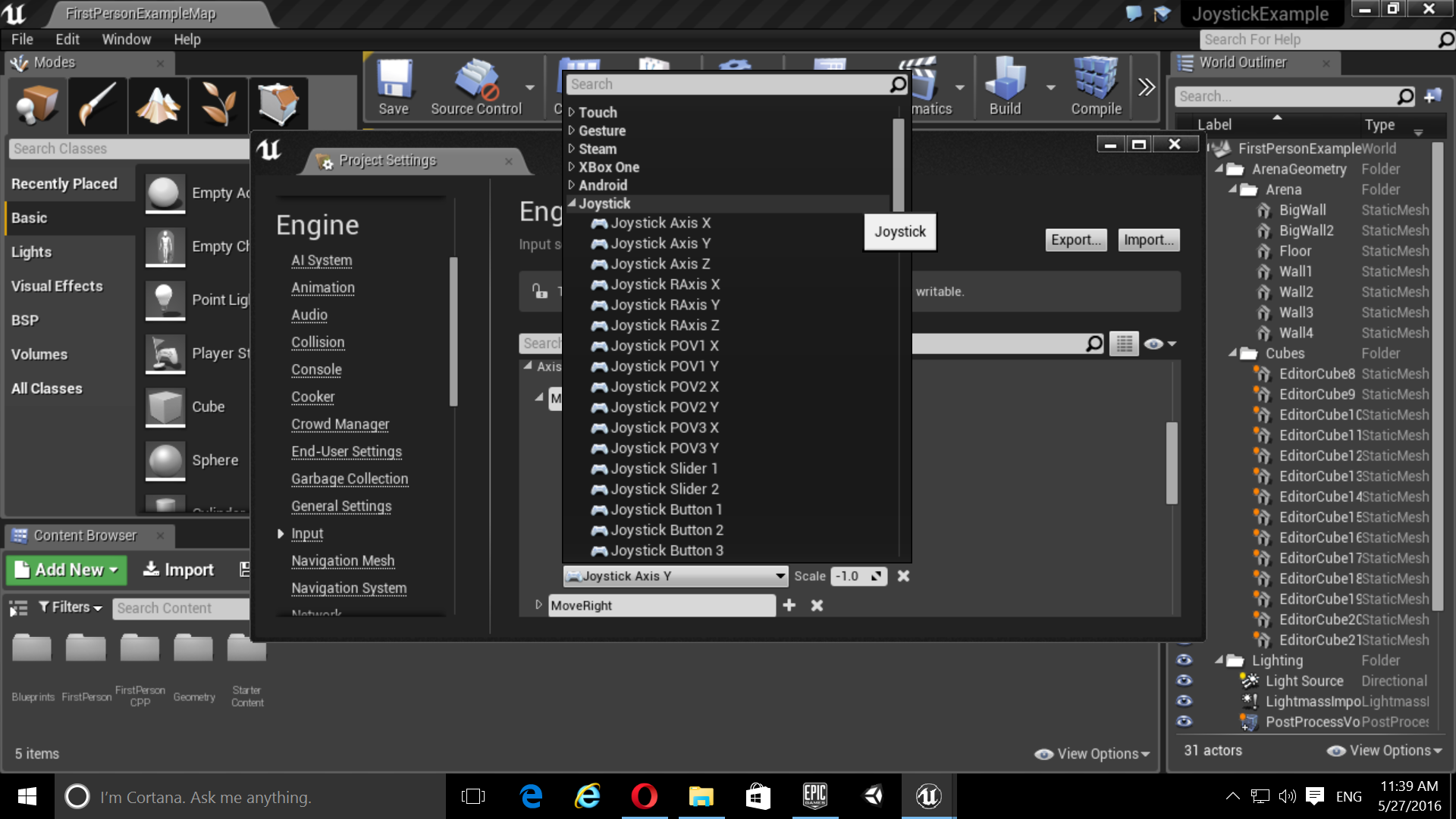Open the Help menu
This screenshot has height=819, width=1456.
187,39
